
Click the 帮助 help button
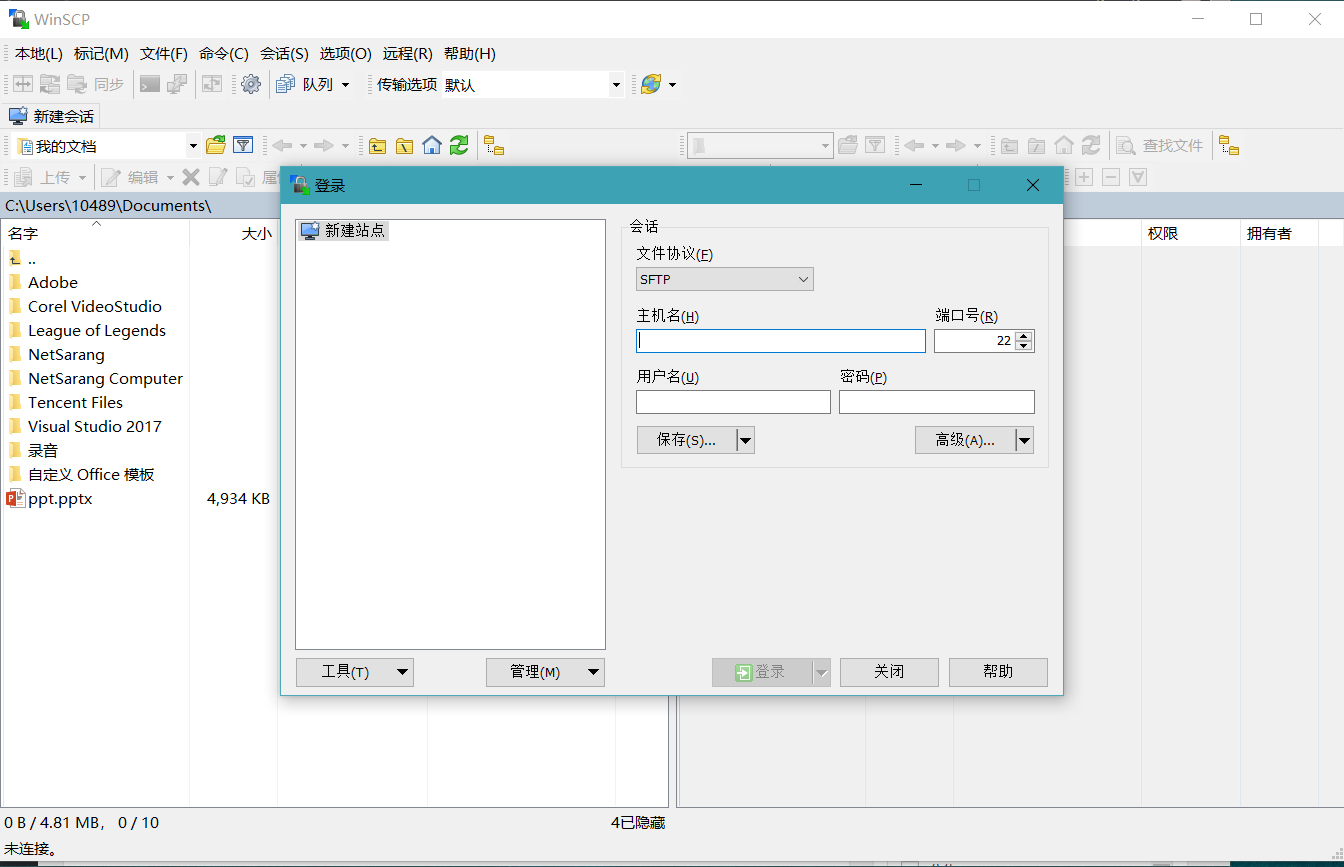click(997, 672)
